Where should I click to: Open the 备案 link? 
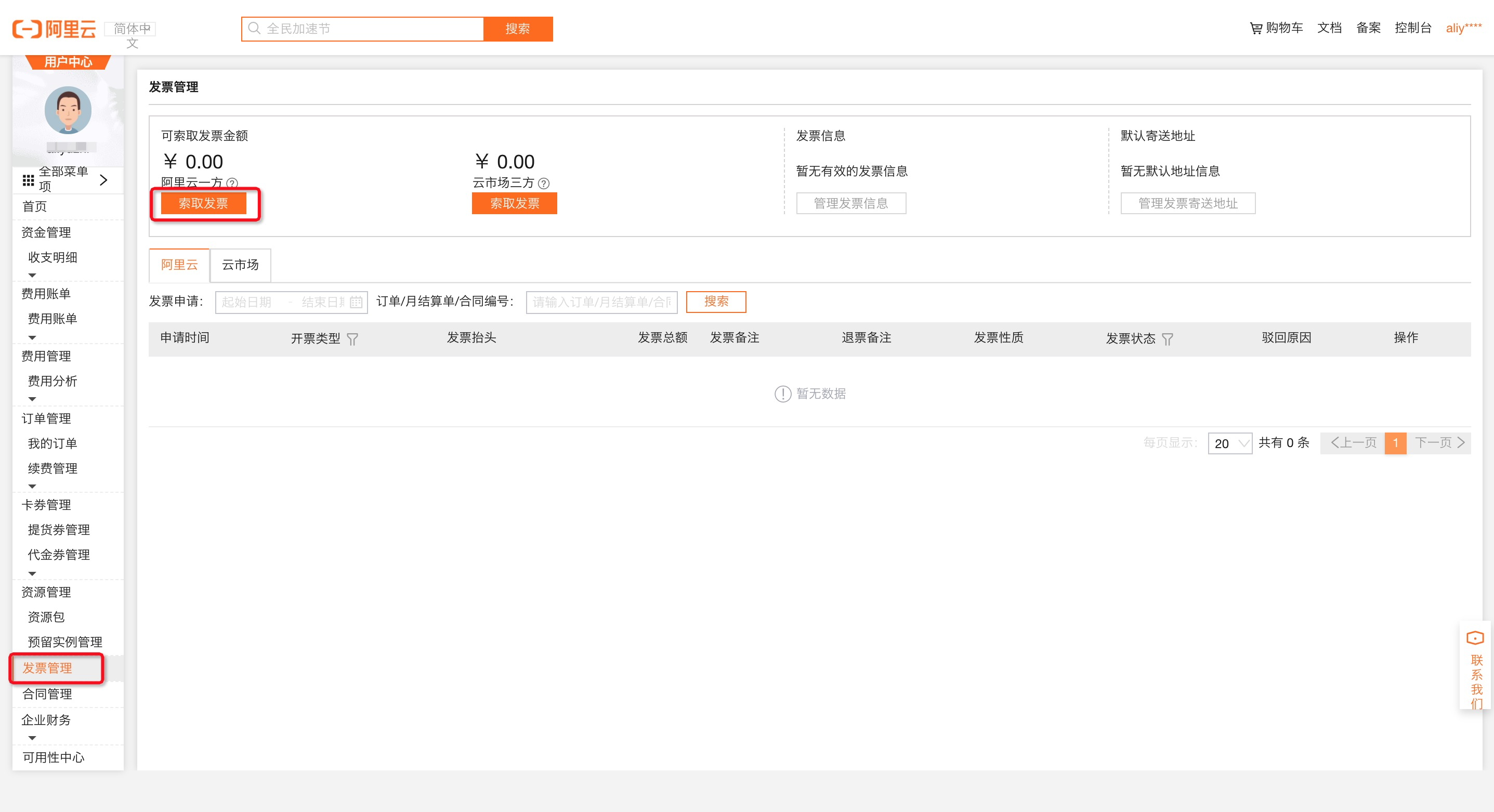pyautogui.click(x=1368, y=28)
